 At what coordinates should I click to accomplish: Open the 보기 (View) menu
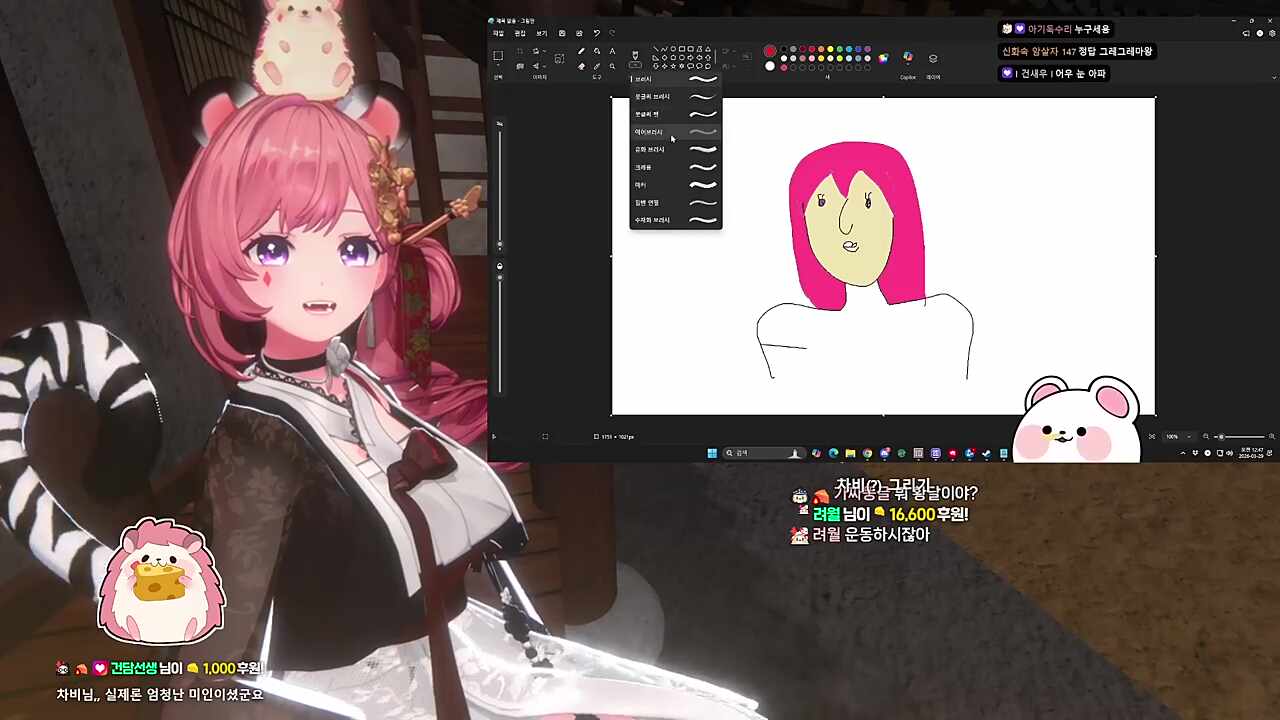541,33
